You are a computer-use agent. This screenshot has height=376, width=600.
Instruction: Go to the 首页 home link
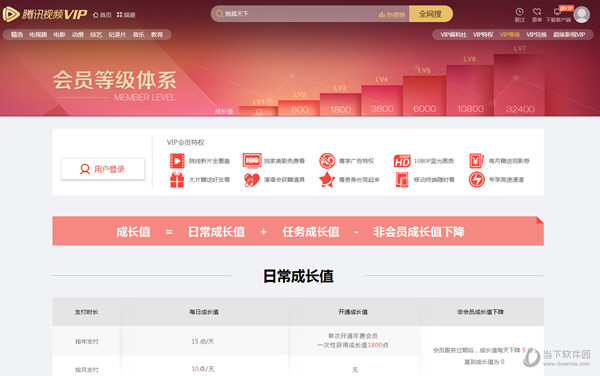click(102, 15)
